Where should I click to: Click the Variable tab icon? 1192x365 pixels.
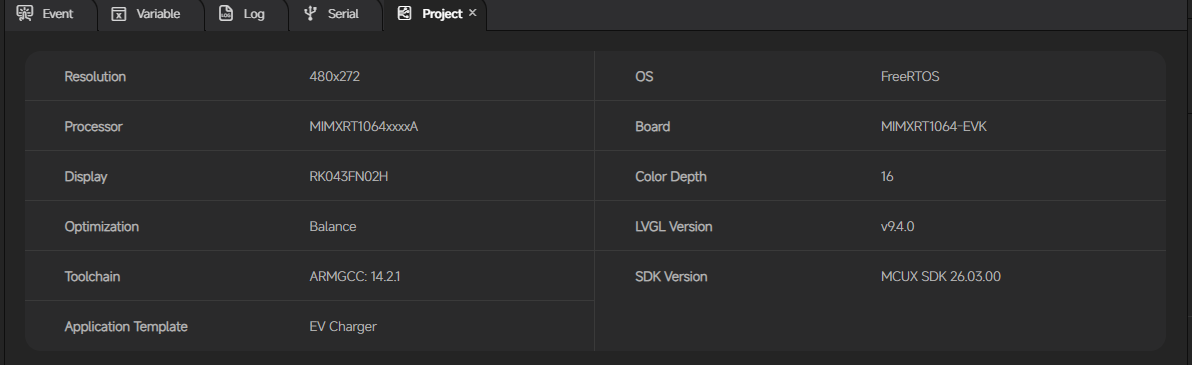119,14
